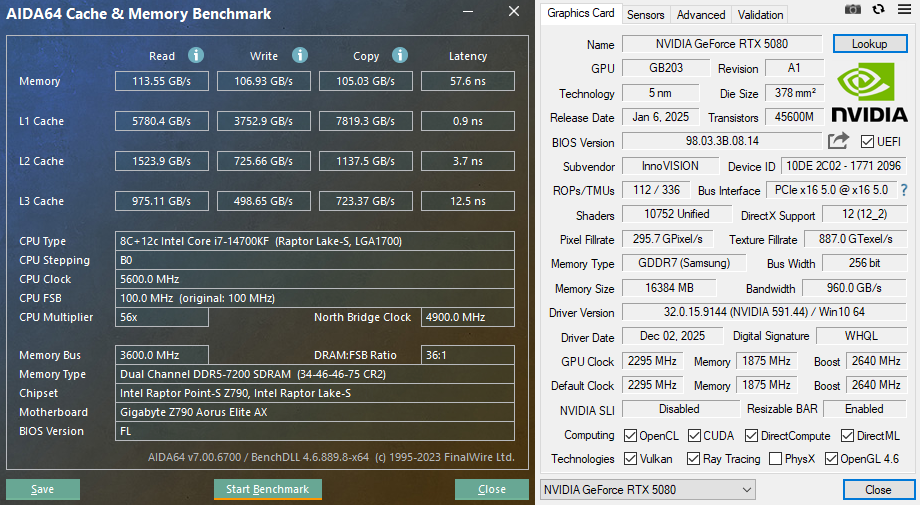Viewport: 920px width, 505px height.
Task: Toggle the OpenGL 4.6 checkbox
Action: tap(831, 459)
